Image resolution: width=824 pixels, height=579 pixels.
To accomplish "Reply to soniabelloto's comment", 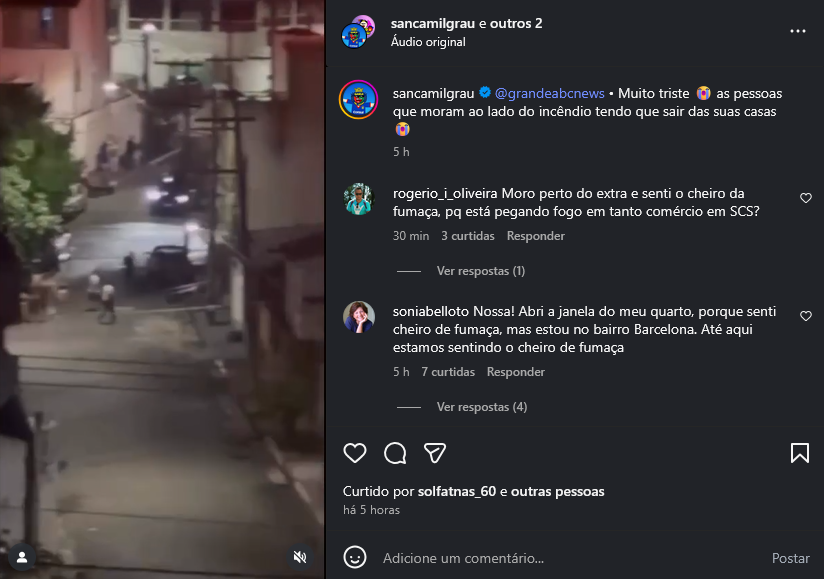I will 516,372.
